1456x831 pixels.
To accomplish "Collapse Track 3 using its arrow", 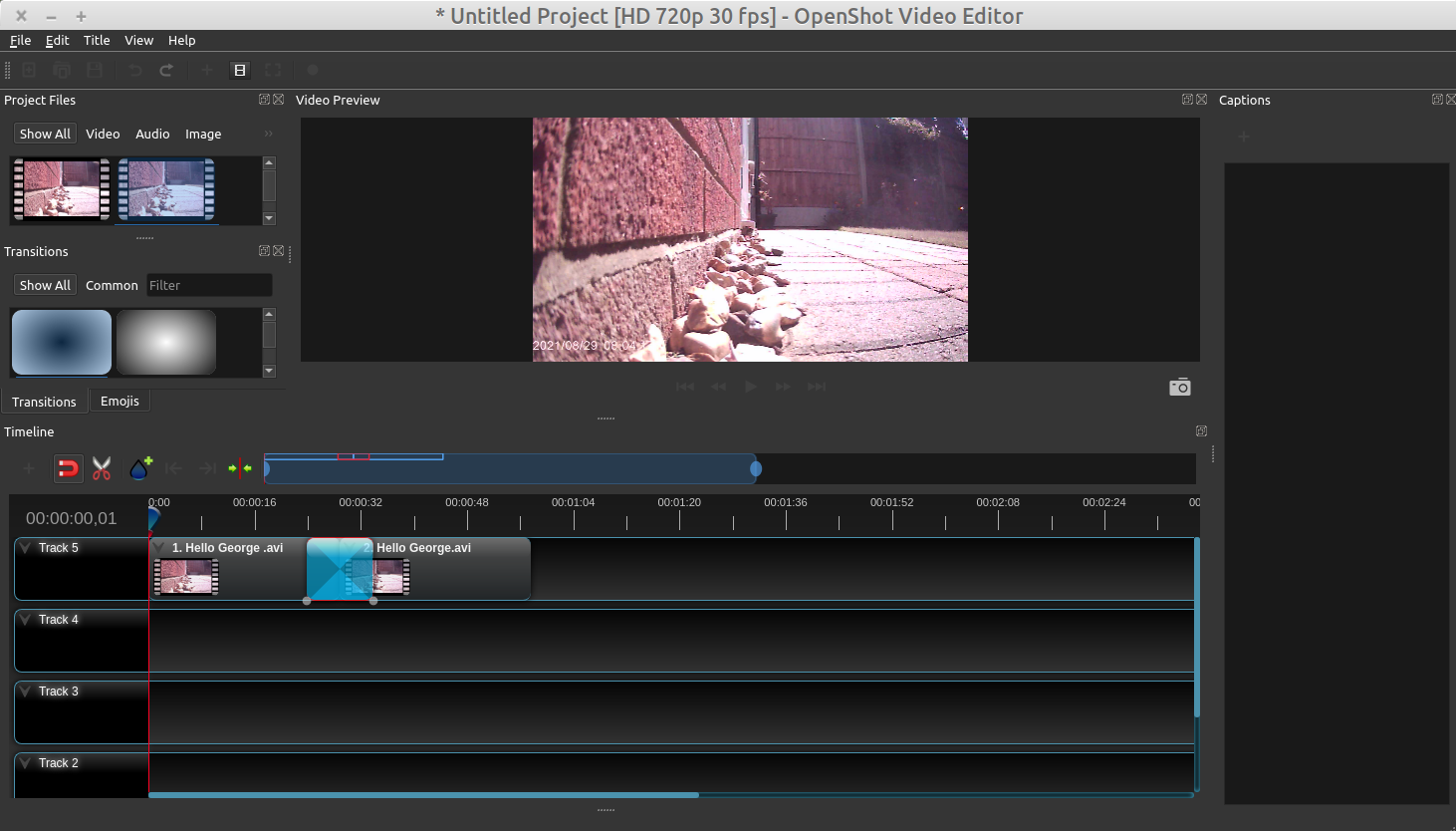I will 26,692.
